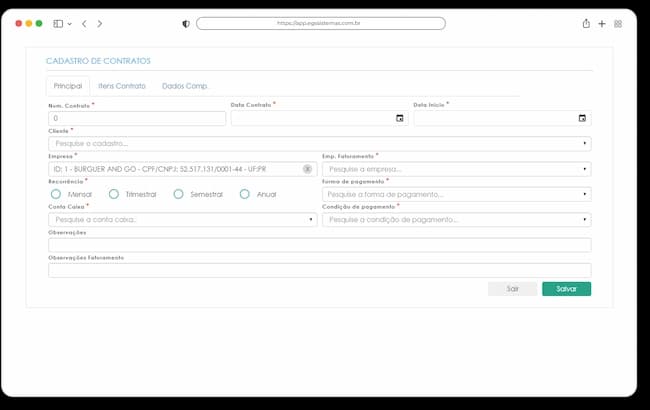Select Trimestral recurrence option
Image resolution: width=650 pixels, height=410 pixels.
pos(114,194)
